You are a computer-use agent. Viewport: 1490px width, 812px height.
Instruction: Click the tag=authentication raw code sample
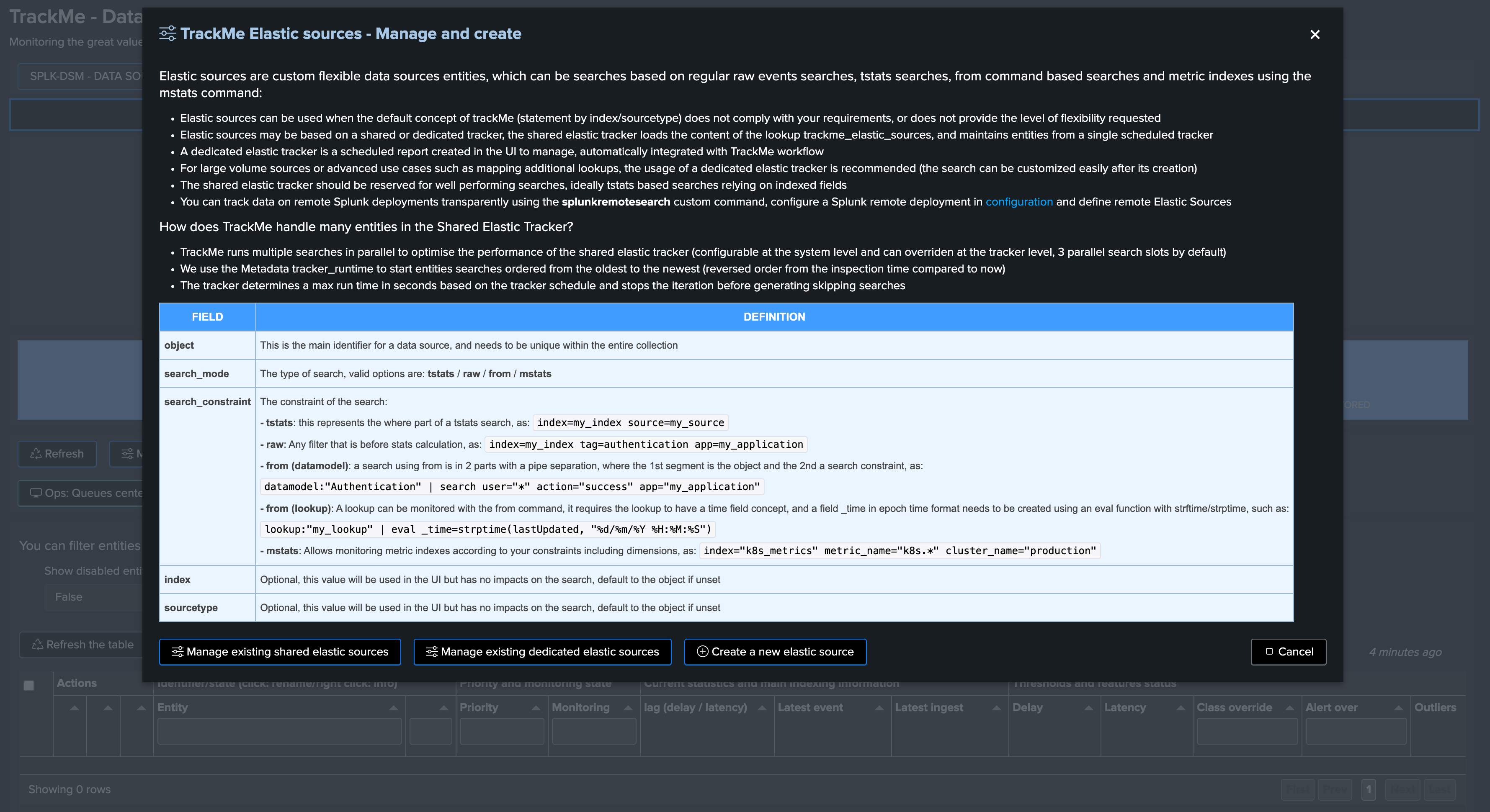(x=646, y=444)
